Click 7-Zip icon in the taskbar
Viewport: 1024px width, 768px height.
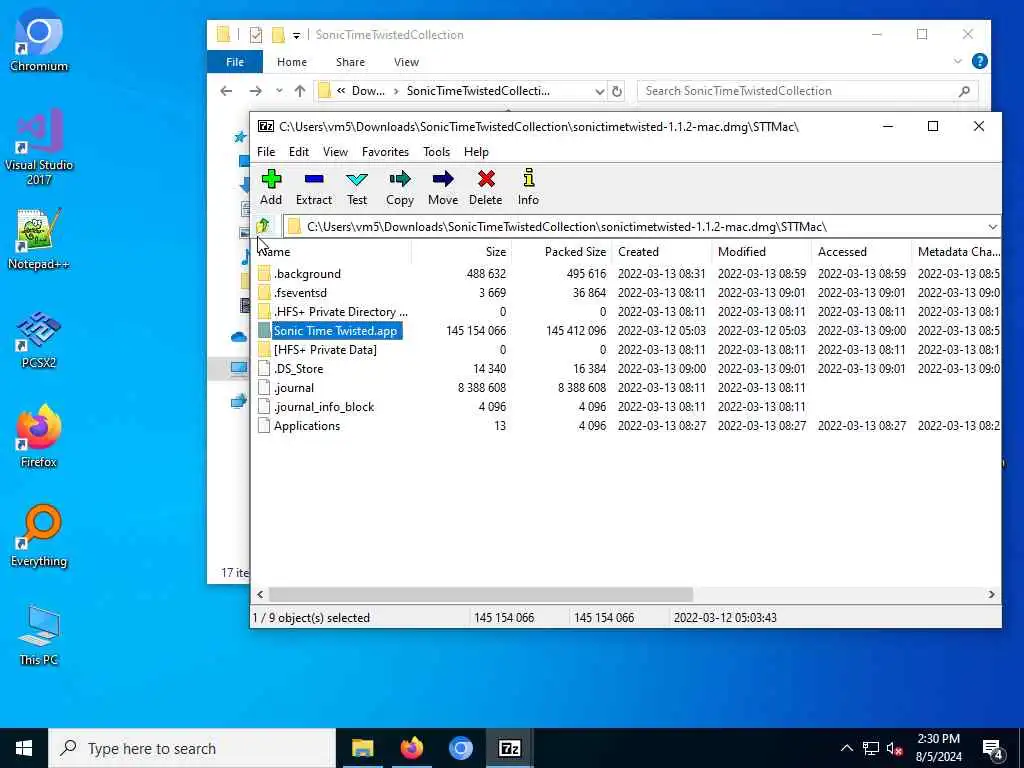[509, 748]
